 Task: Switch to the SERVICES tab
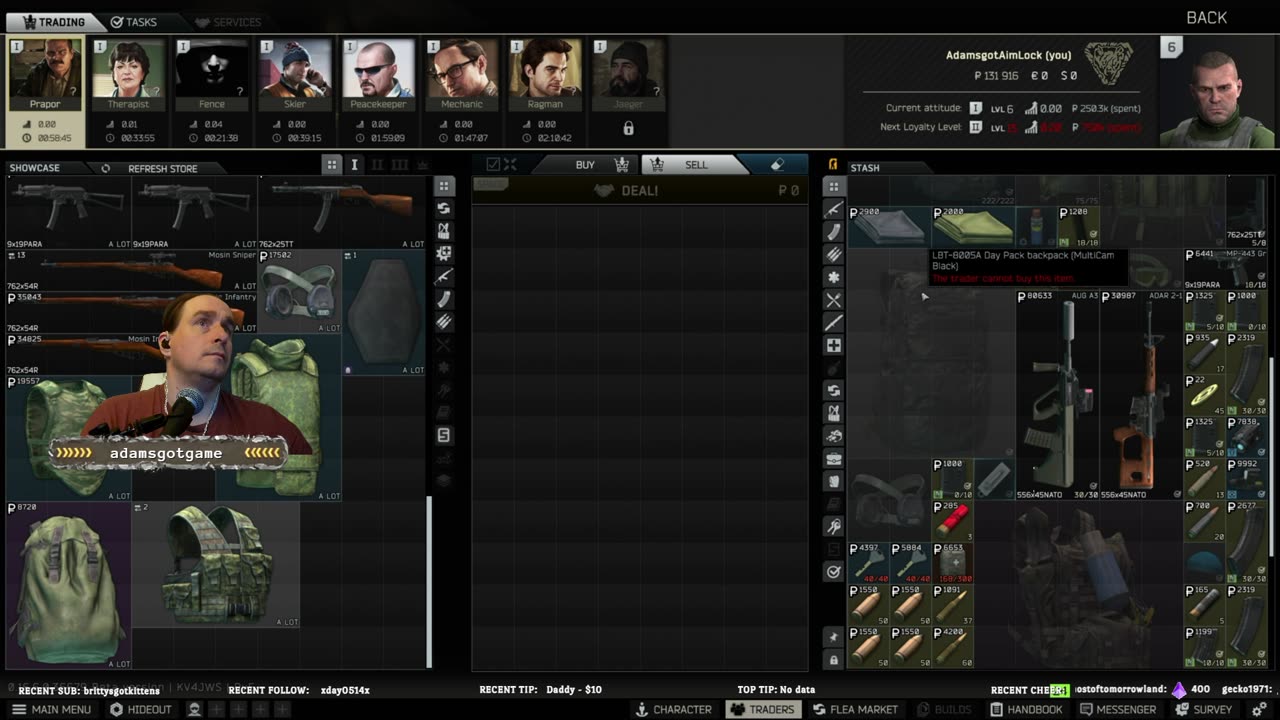228,21
